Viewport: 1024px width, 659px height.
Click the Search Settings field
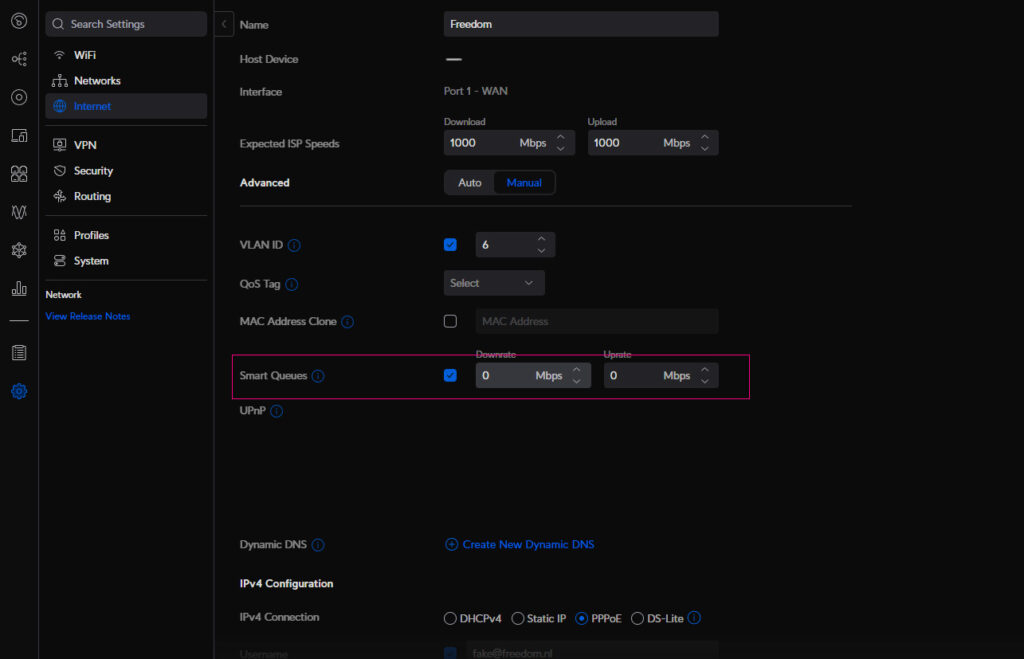coord(126,24)
